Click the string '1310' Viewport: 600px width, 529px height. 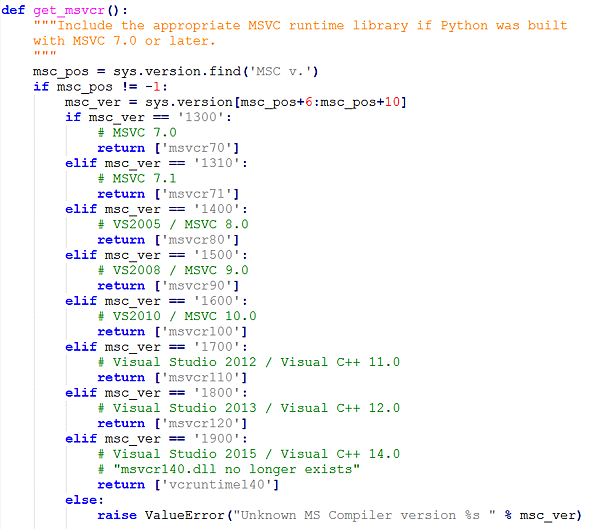(217, 163)
